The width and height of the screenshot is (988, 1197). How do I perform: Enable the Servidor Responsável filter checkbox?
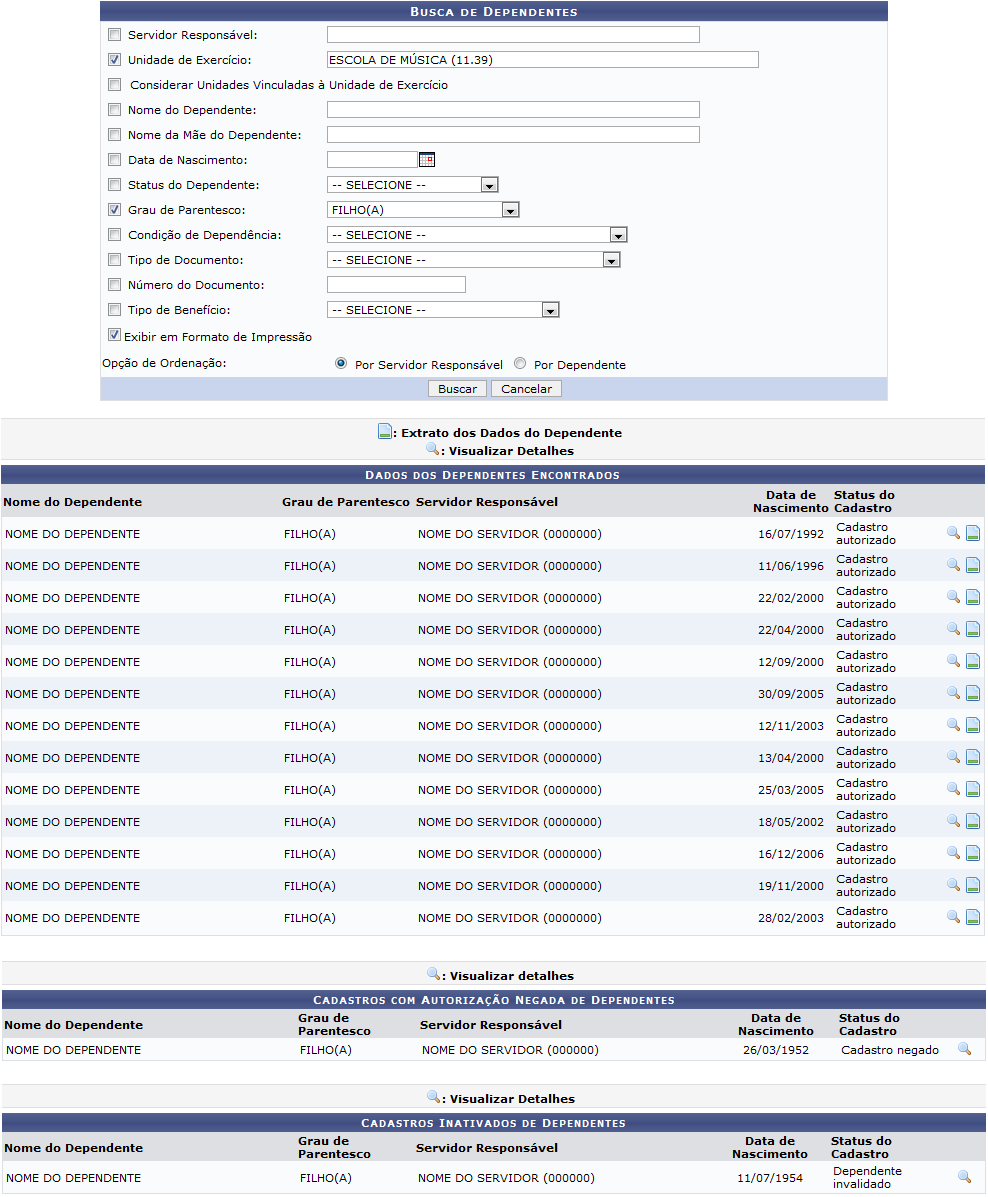[x=115, y=35]
